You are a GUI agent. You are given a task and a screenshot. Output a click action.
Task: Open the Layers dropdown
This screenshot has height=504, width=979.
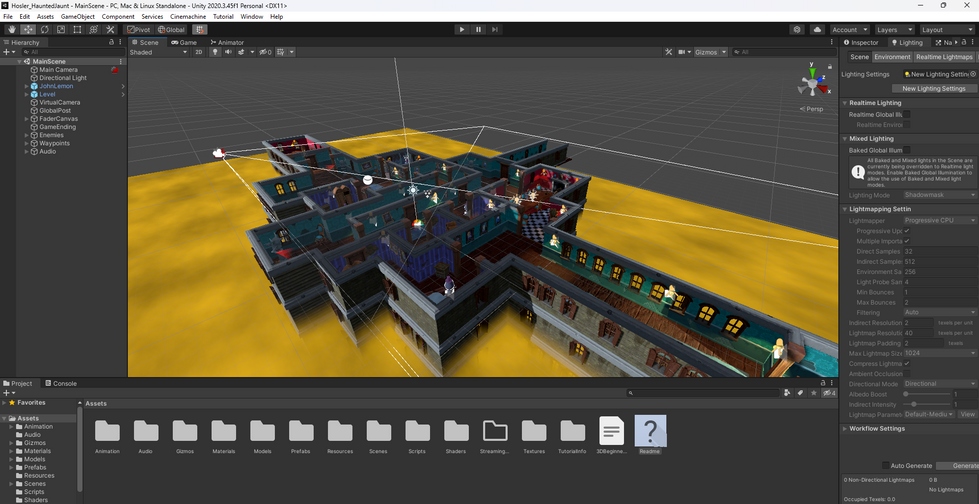coord(894,29)
